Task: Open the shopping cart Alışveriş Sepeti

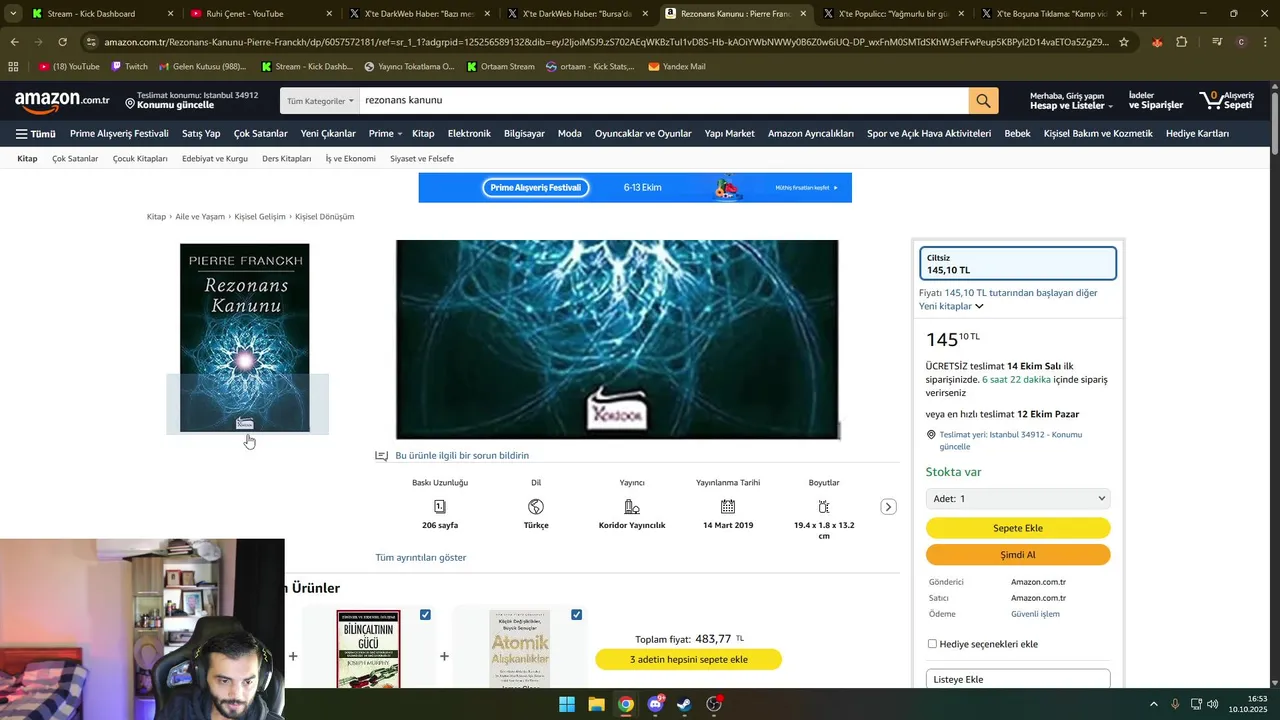Action: click(x=1227, y=101)
